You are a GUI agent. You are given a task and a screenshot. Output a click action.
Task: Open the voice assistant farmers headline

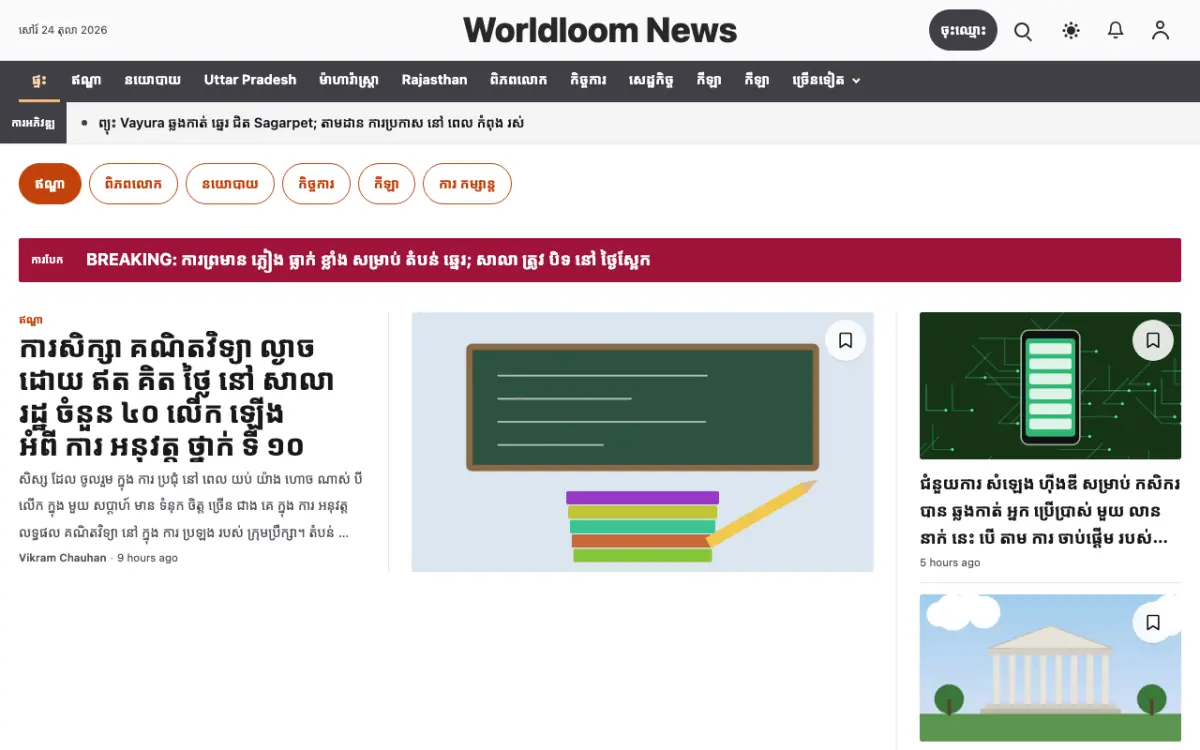coord(1050,511)
